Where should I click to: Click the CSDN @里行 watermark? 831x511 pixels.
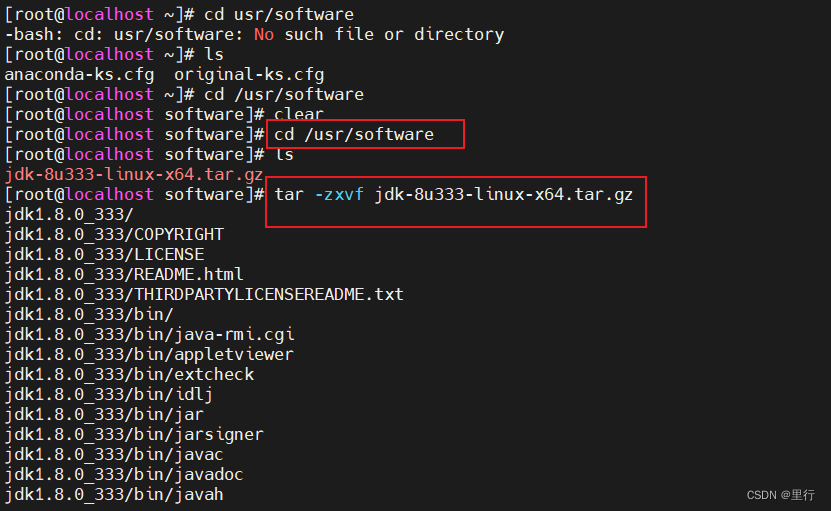coord(783,495)
